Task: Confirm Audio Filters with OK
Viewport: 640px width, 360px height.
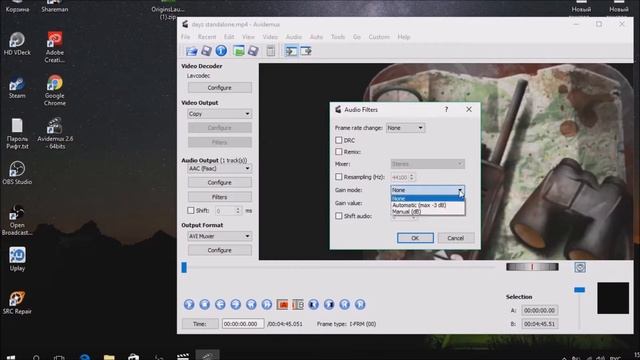Action: pyautogui.click(x=415, y=238)
